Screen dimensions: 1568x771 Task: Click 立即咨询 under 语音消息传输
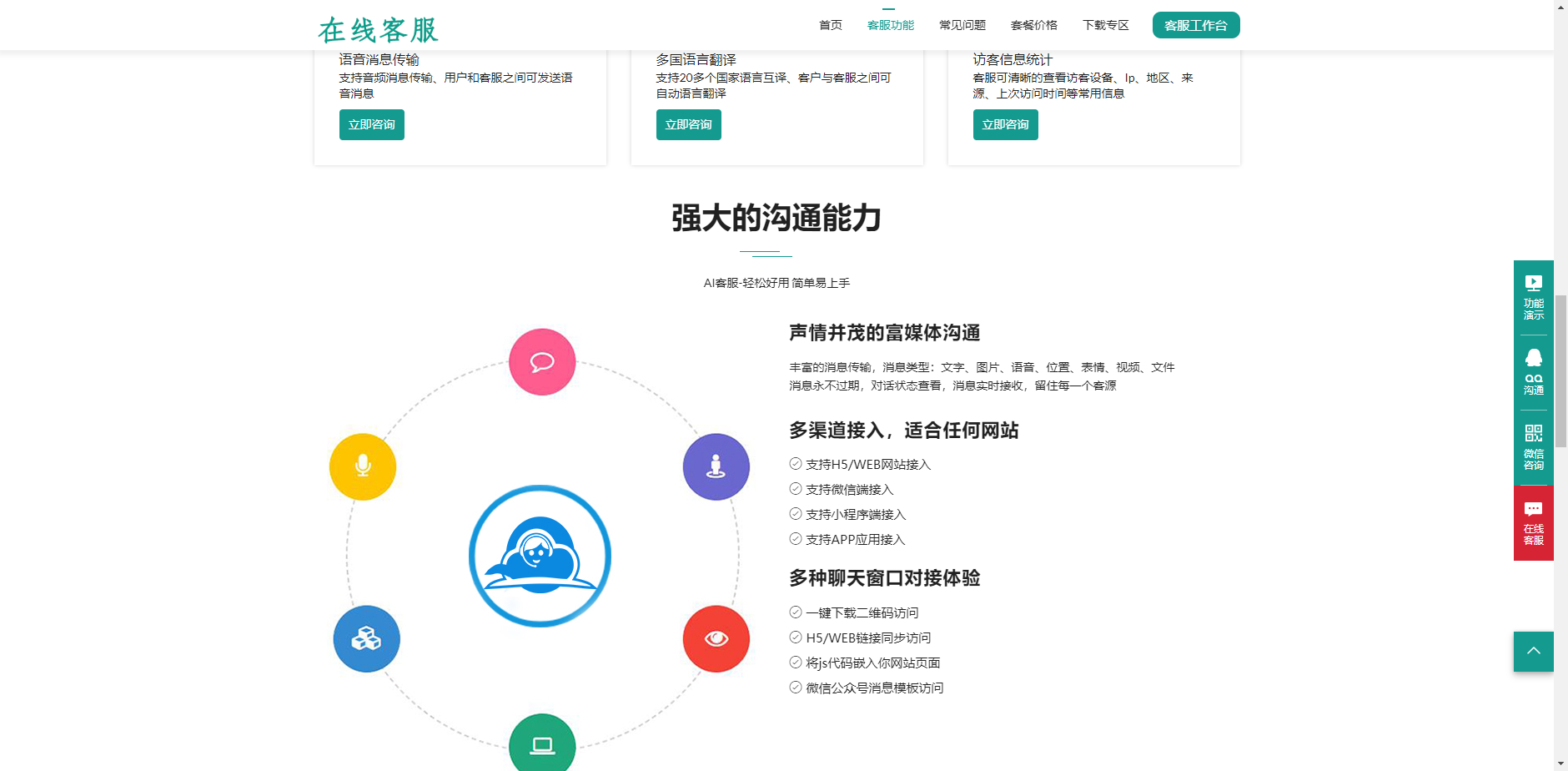(x=371, y=124)
